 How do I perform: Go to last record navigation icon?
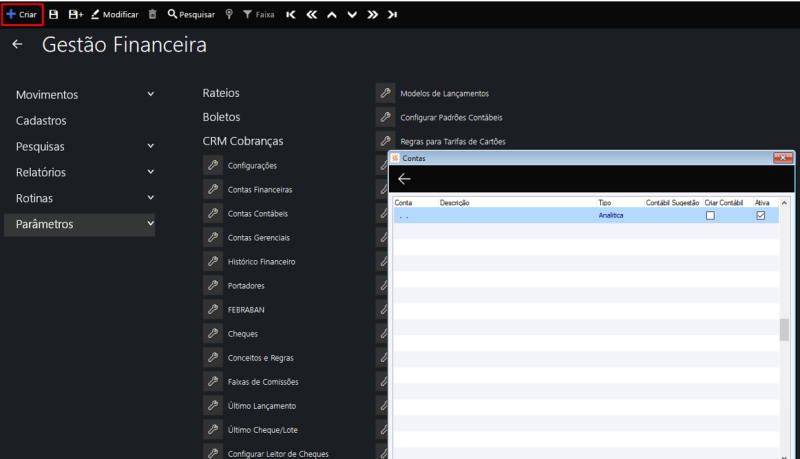point(392,15)
